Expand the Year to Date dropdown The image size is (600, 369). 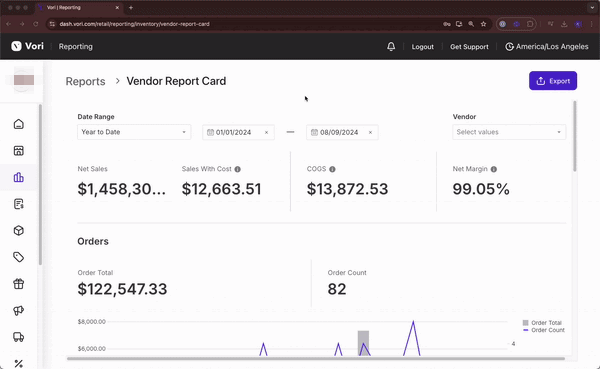coord(134,132)
